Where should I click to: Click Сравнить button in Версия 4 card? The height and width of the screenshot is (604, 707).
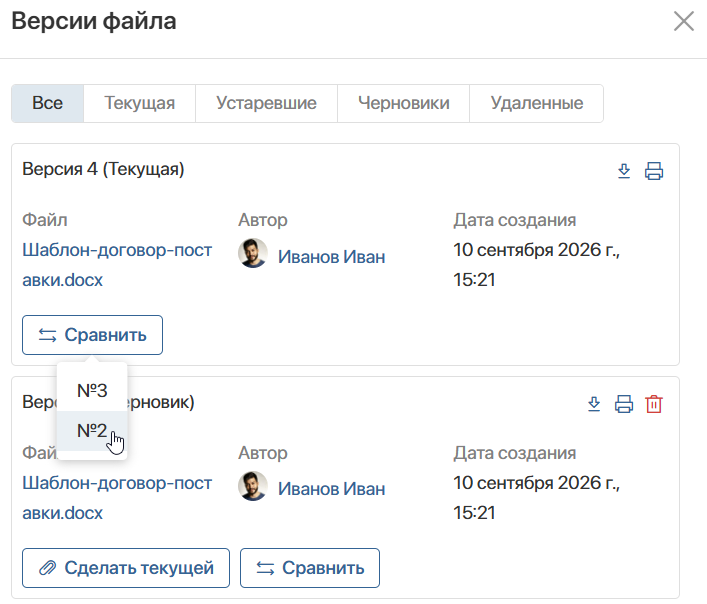pyautogui.click(x=92, y=335)
